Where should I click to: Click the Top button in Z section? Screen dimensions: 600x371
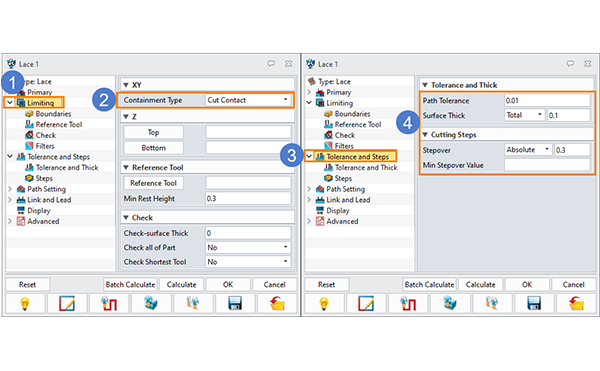(x=153, y=132)
